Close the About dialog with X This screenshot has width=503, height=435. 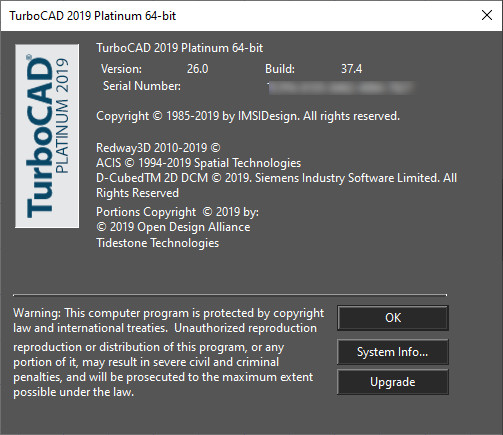point(487,15)
